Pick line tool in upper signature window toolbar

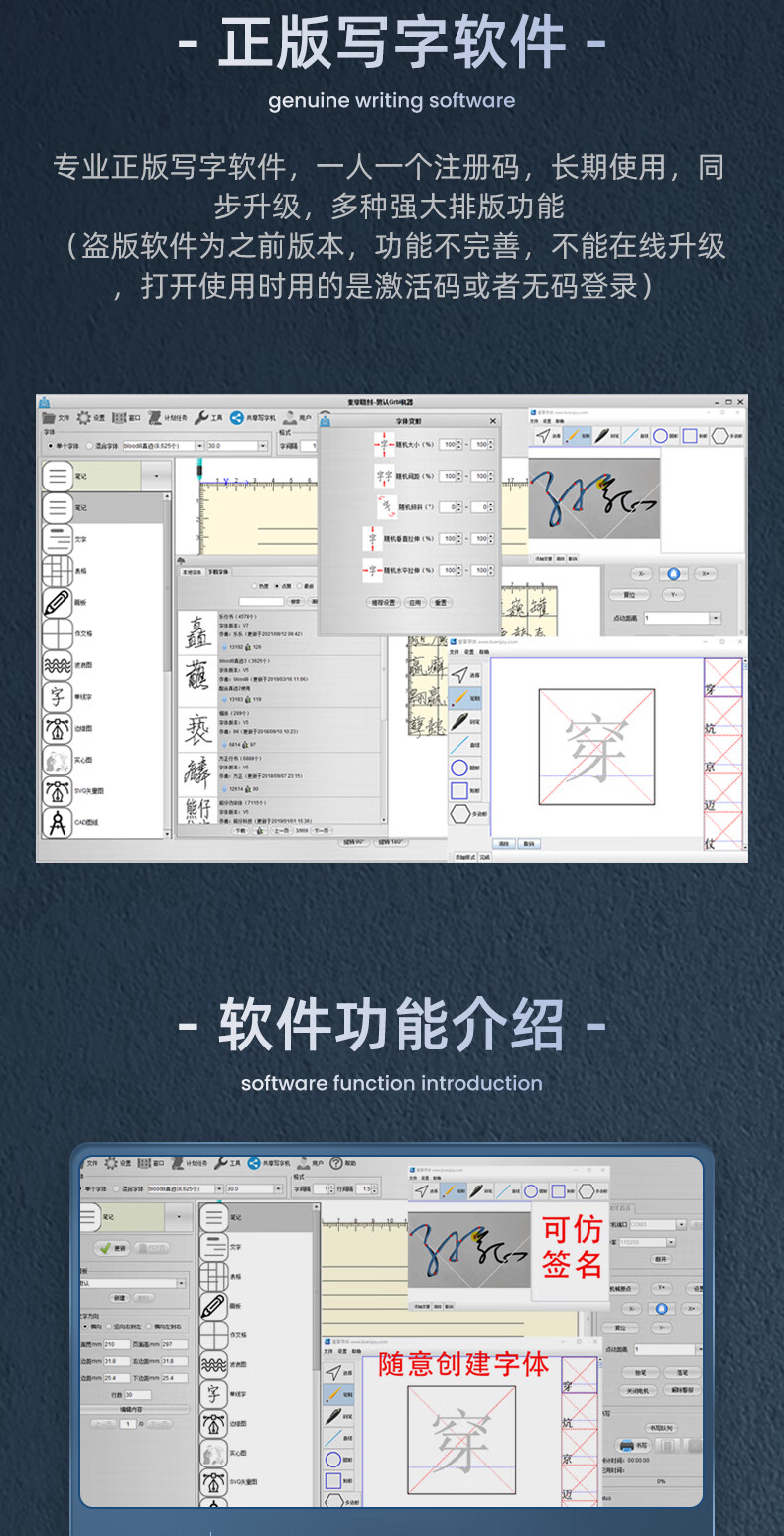pos(636,436)
